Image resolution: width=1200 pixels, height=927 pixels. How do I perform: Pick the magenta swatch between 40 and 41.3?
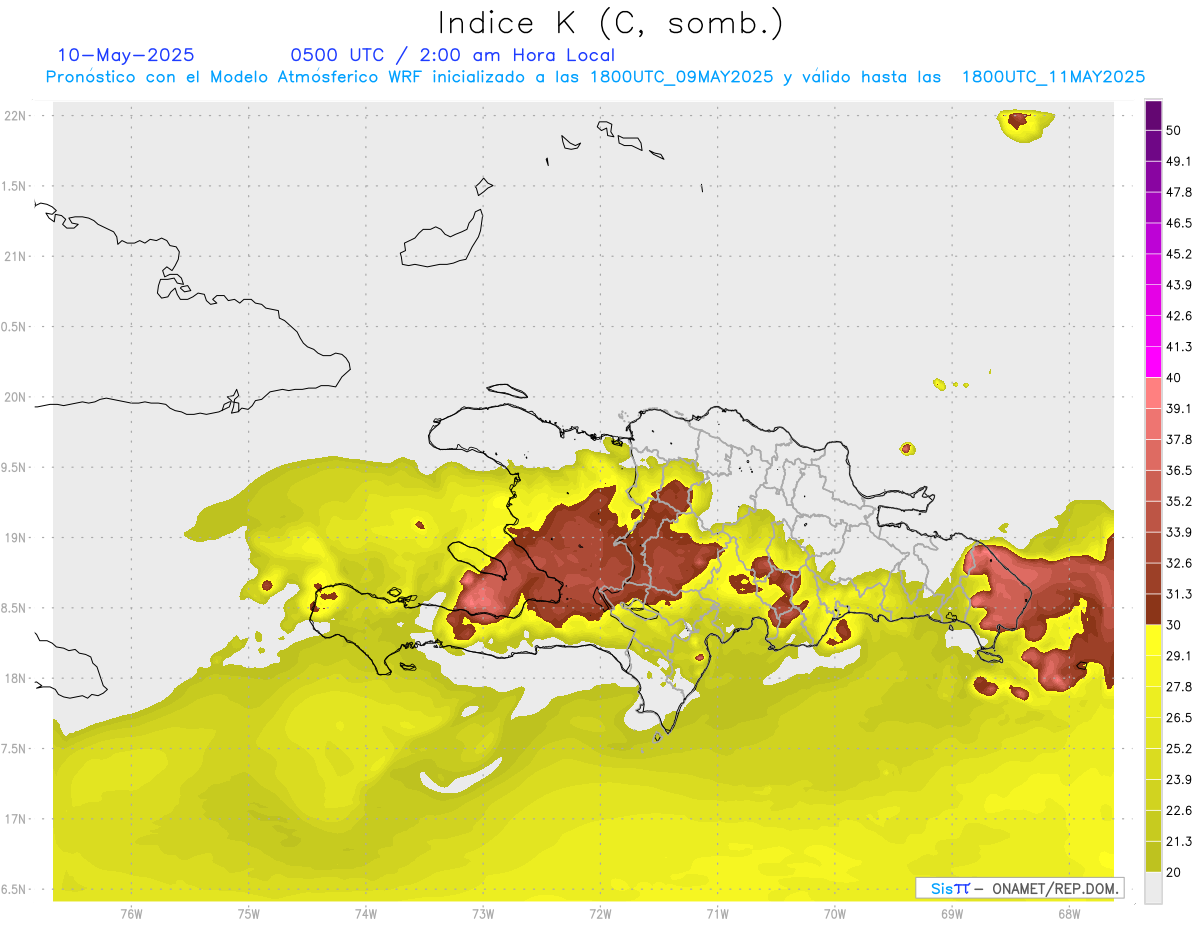[x=1153, y=362]
